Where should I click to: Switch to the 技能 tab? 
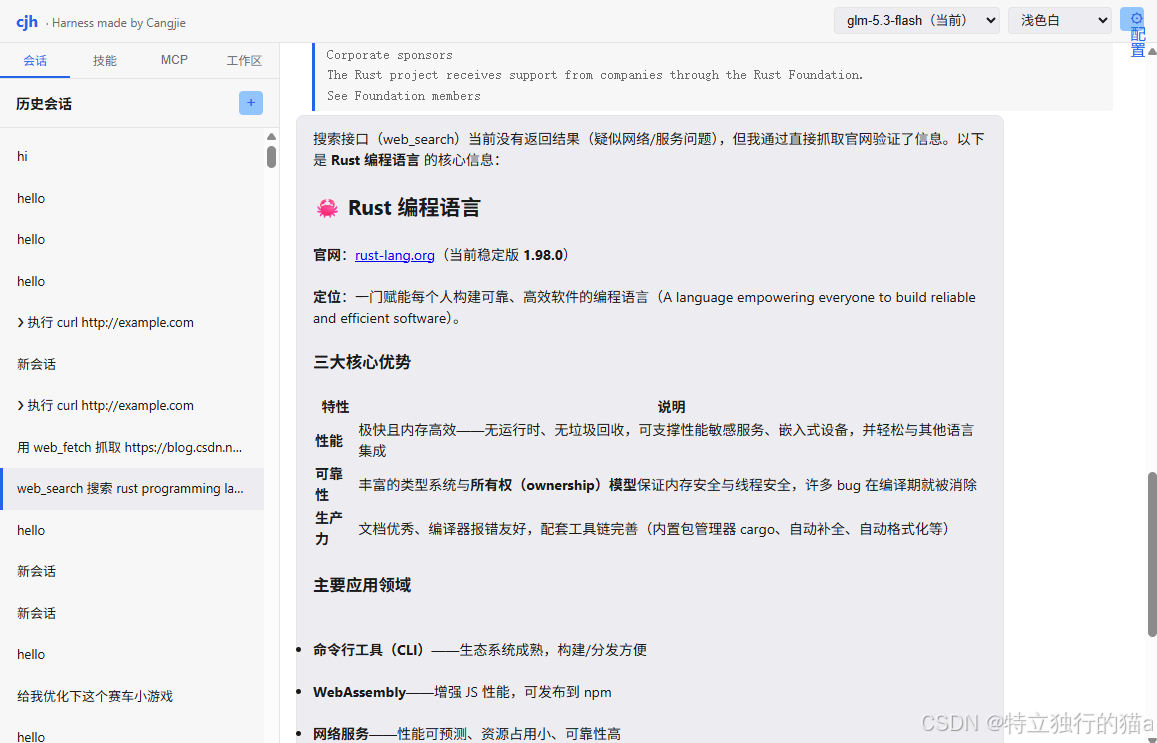click(105, 61)
